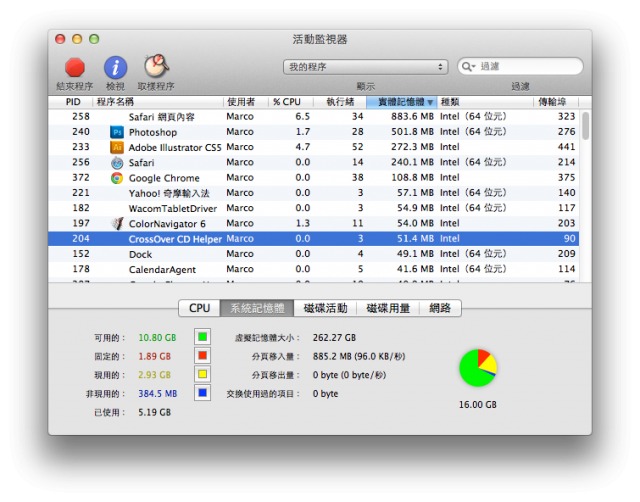Select the Photoshop Ps app icon
The width and height of the screenshot is (640, 502).
(x=117, y=132)
